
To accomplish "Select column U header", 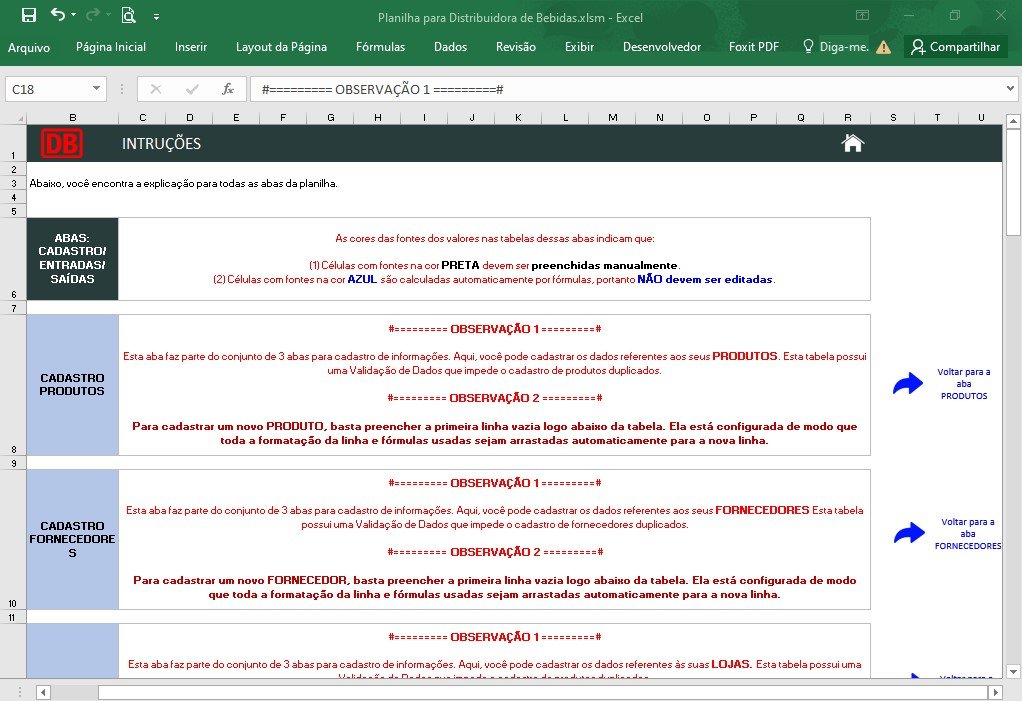I will (x=981, y=117).
